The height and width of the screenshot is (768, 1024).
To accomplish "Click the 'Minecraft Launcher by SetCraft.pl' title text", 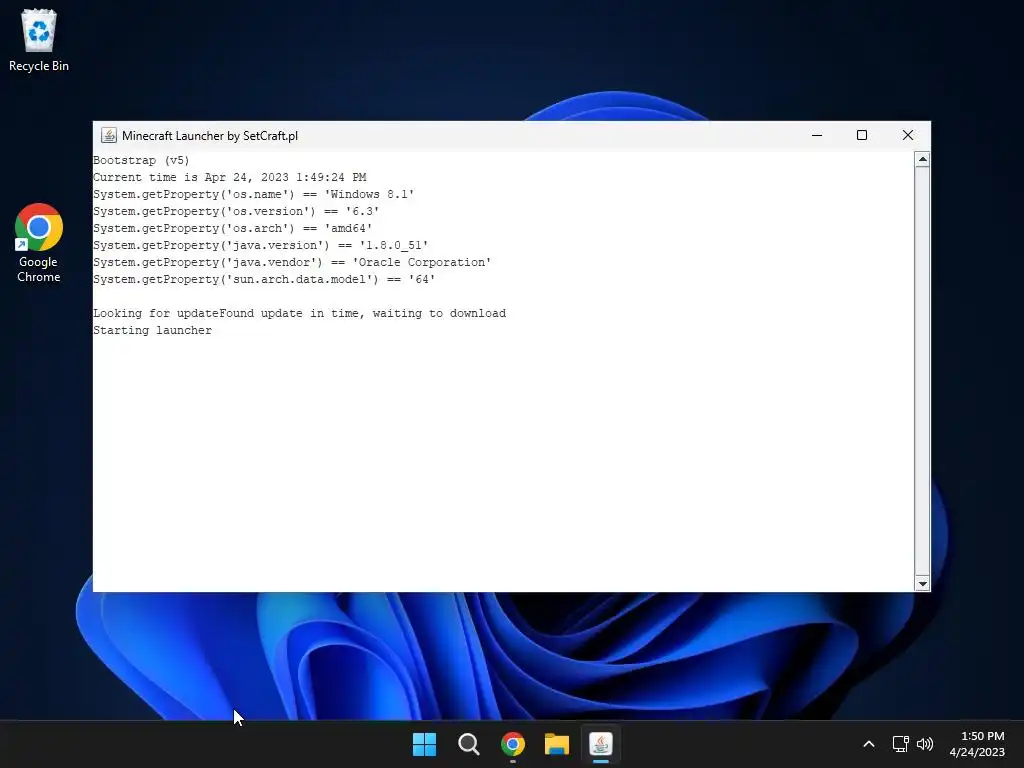I will (210, 136).
